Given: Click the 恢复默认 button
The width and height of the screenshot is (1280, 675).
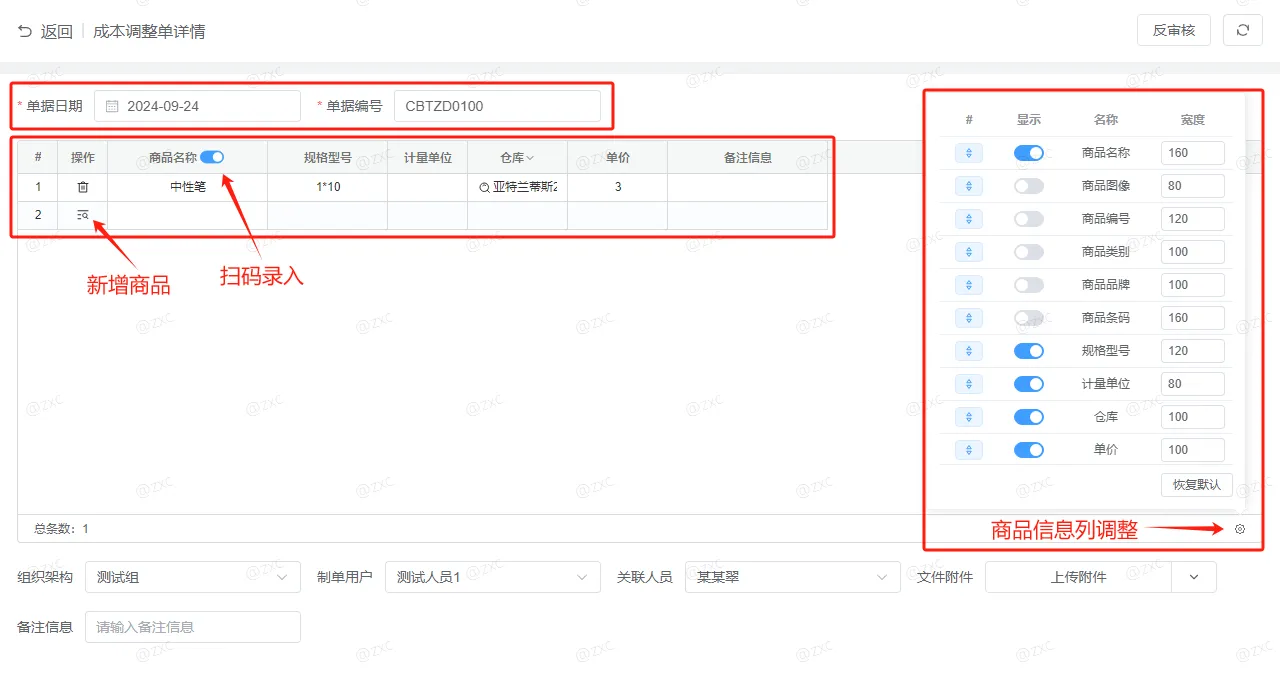Looking at the screenshot, I should tap(1197, 485).
